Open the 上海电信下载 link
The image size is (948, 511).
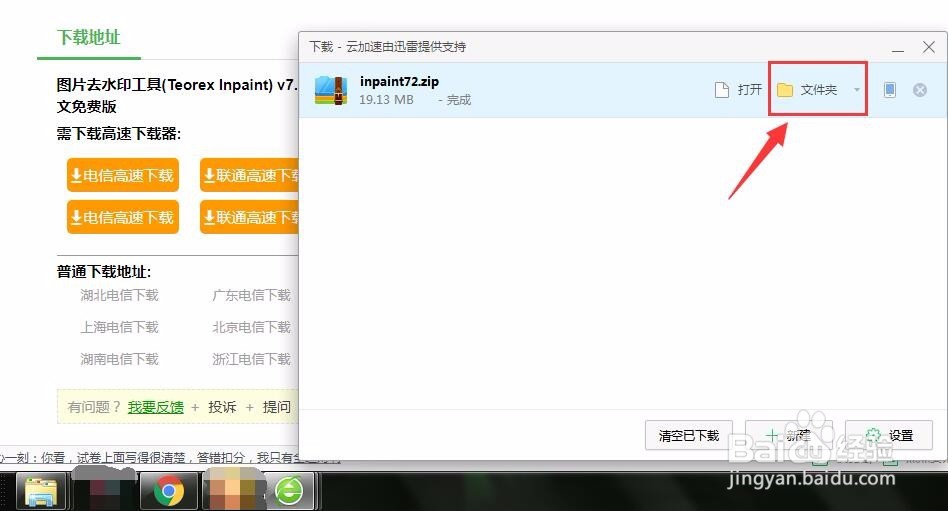(x=119, y=327)
